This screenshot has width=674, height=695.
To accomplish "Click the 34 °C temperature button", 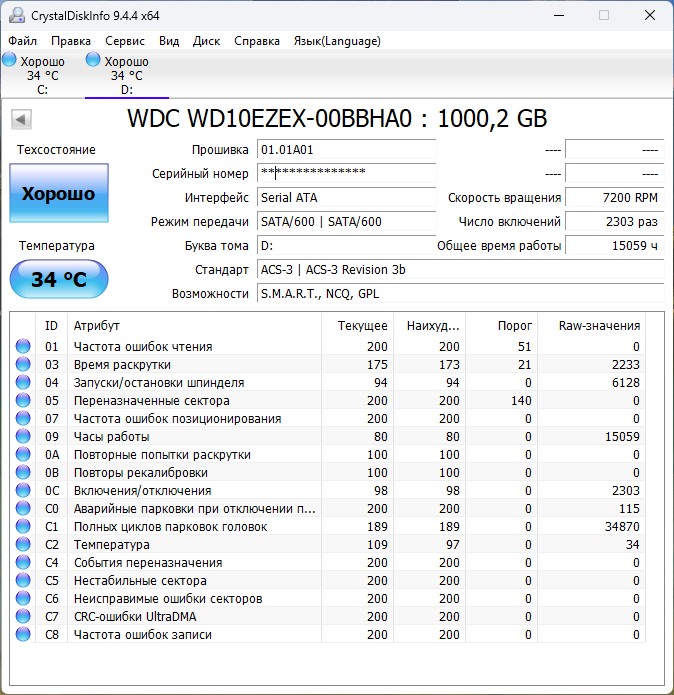I will tap(59, 279).
